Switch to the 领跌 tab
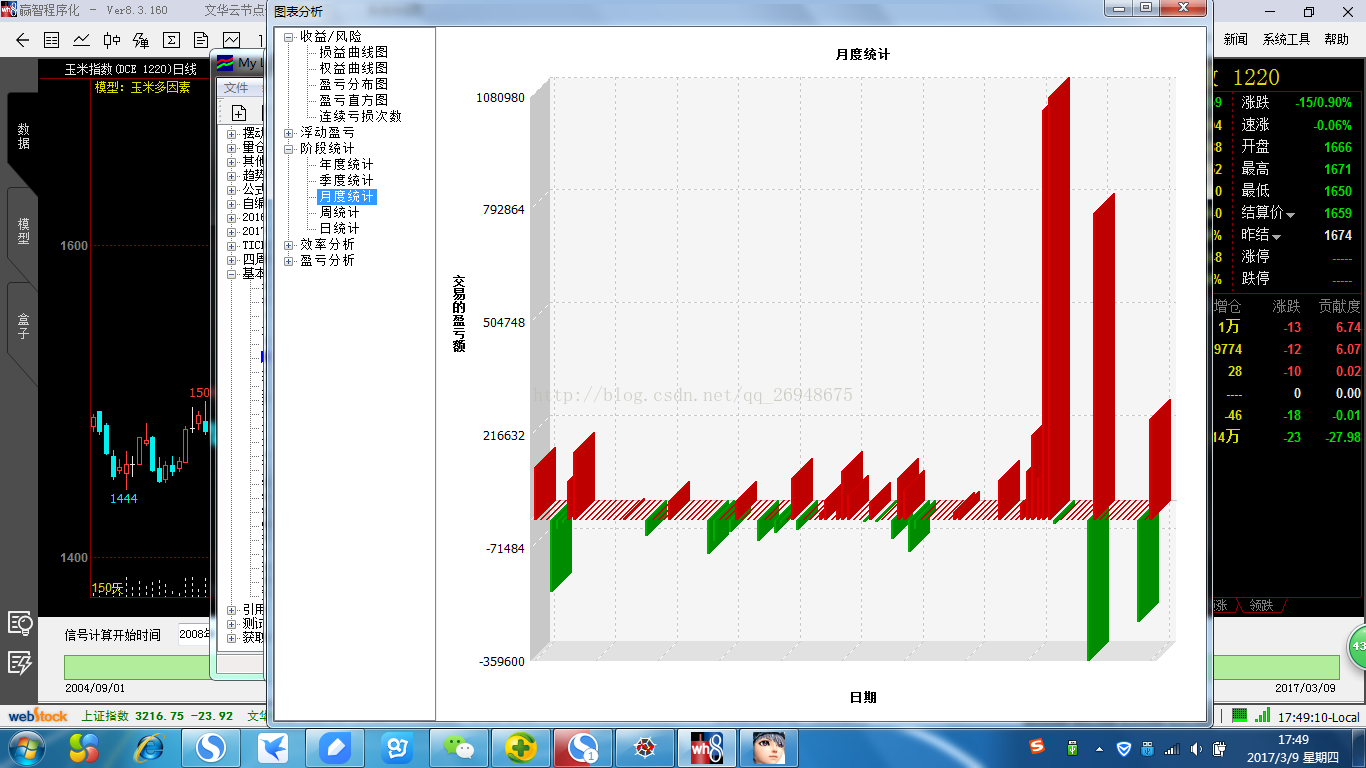The width and height of the screenshot is (1366, 768). (x=1261, y=605)
